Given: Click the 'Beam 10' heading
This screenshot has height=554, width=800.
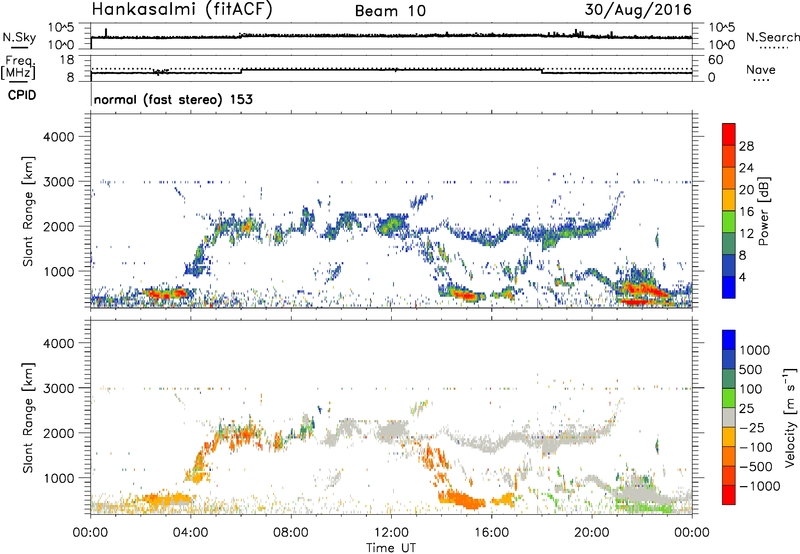Looking at the screenshot, I should pos(390,11).
